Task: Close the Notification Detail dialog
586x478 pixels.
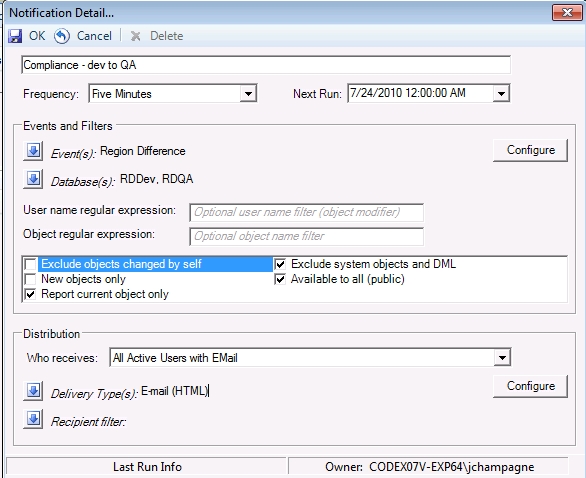Action: (x=567, y=13)
